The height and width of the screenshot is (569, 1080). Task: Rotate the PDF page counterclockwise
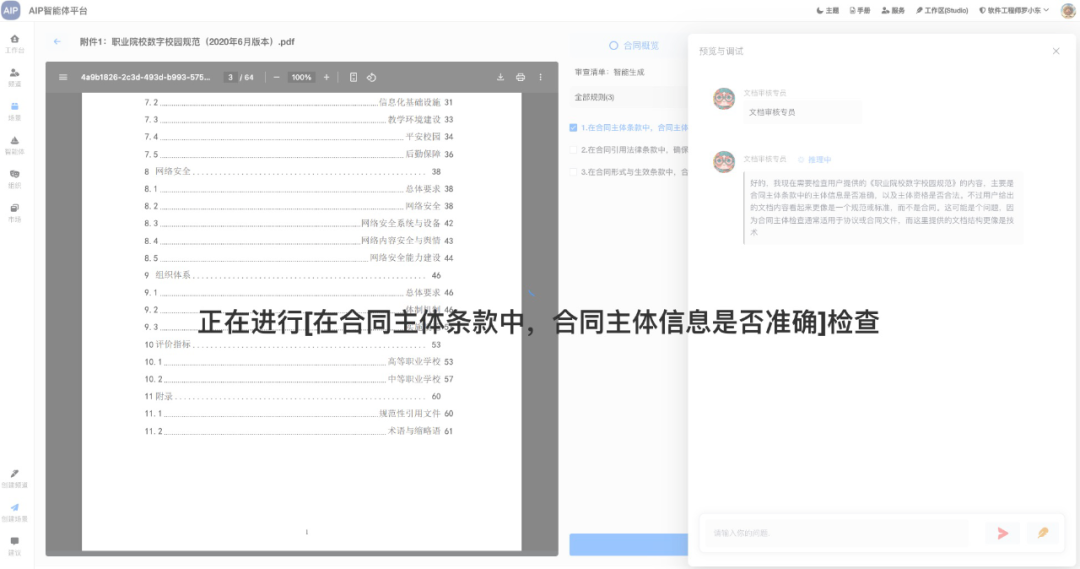point(371,77)
